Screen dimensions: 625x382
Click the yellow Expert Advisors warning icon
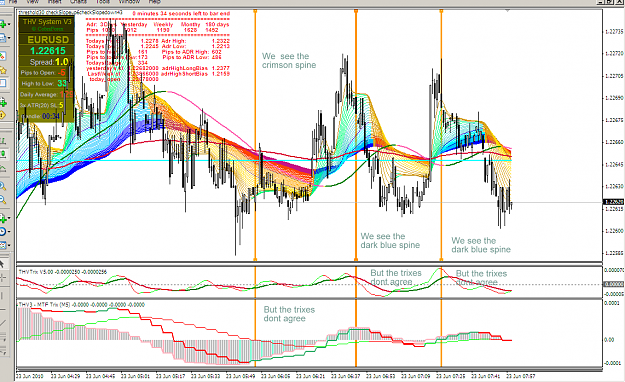[x=3, y=115]
